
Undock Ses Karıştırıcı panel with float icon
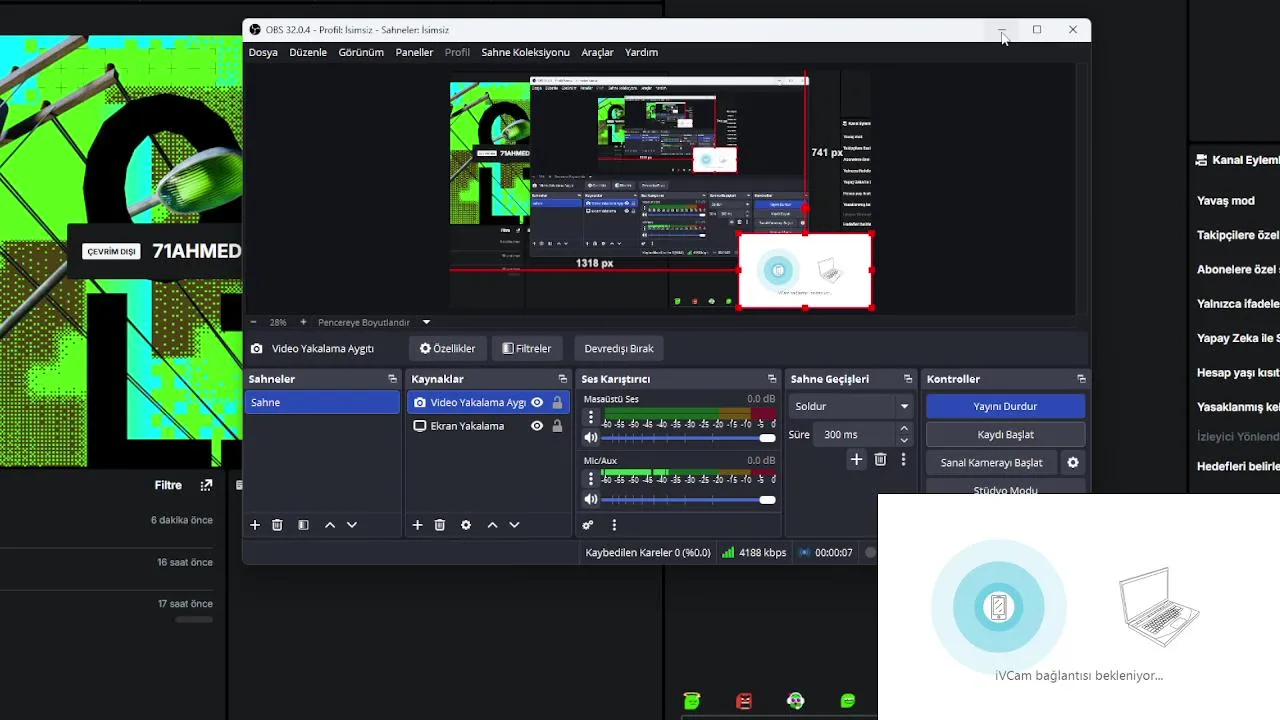772,379
